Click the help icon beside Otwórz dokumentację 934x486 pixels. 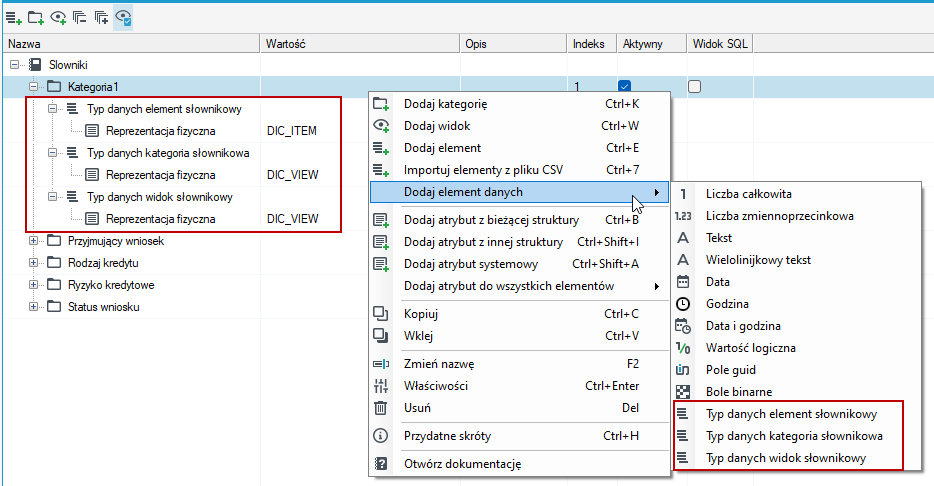(x=380, y=463)
